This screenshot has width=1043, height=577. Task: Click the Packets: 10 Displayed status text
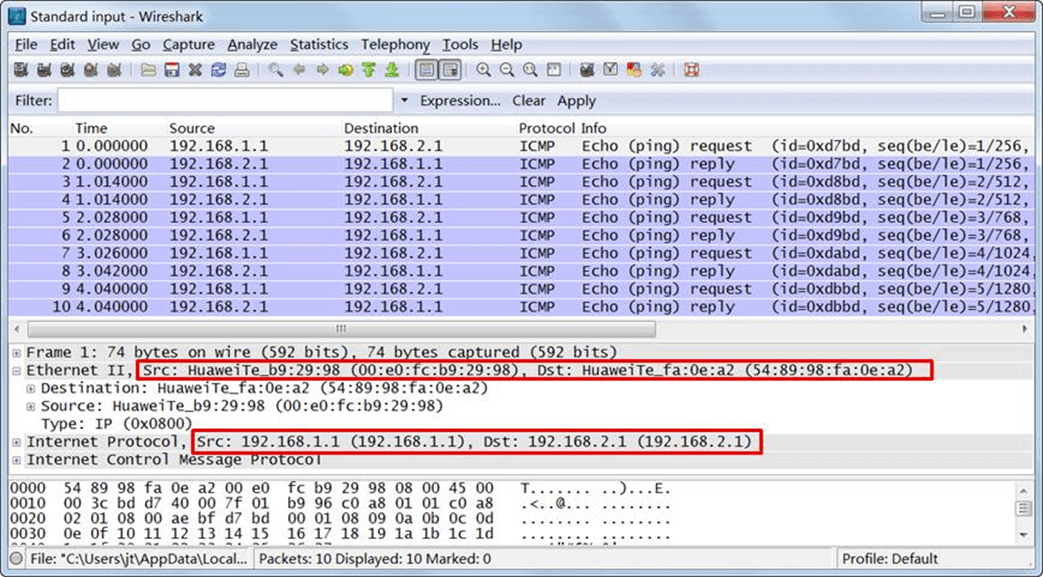pyautogui.click(x=375, y=559)
